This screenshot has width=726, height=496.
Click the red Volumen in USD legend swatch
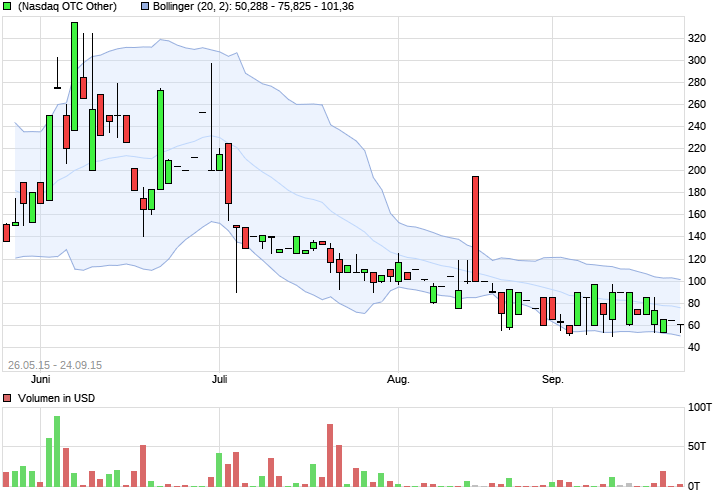pos(6,398)
